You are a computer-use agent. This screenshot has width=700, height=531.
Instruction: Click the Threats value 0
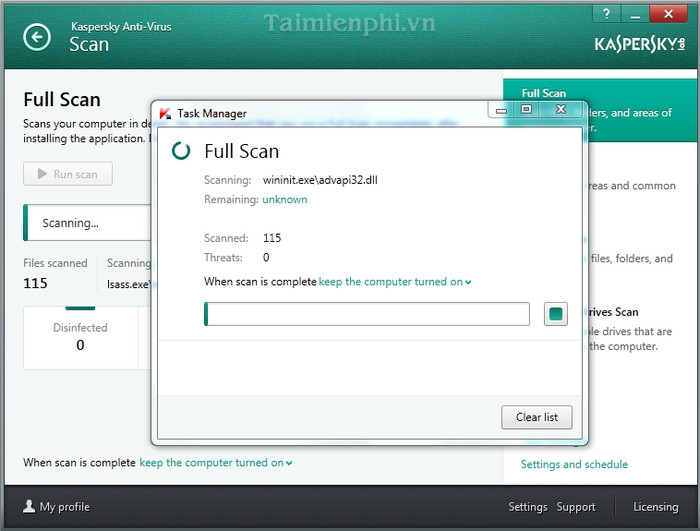coord(266,257)
